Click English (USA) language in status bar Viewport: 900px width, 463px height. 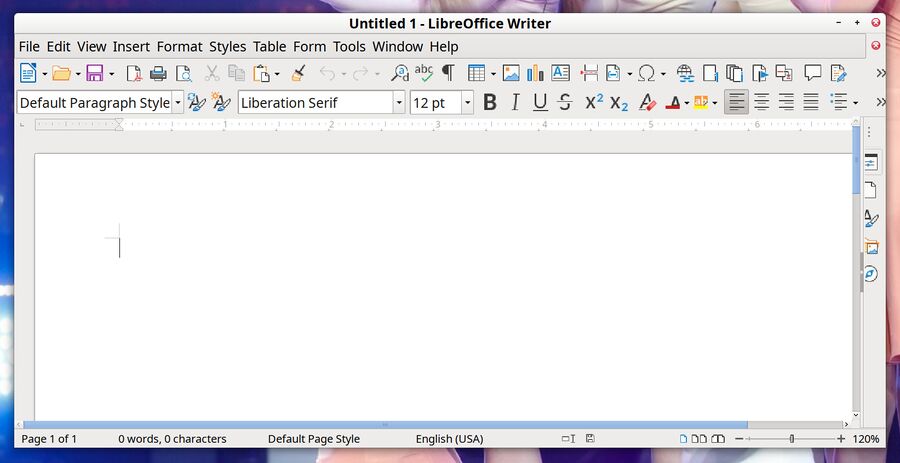449,439
